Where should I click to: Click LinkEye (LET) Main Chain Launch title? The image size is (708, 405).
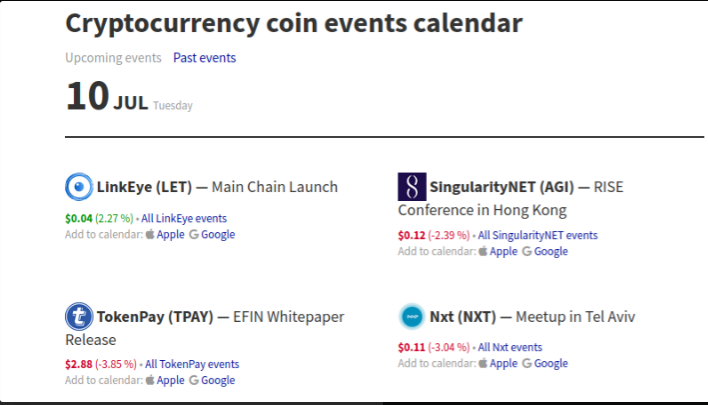click(217, 187)
